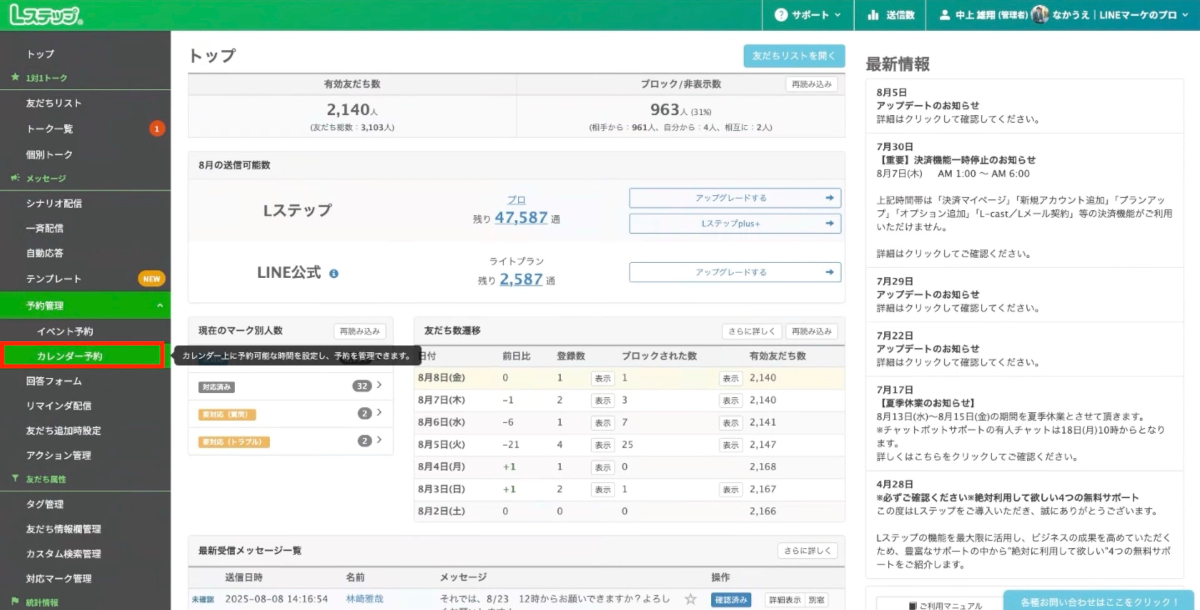Click the user profile avatar photo
The width and height of the screenshot is (1200, 610).
coord(1040,15)
